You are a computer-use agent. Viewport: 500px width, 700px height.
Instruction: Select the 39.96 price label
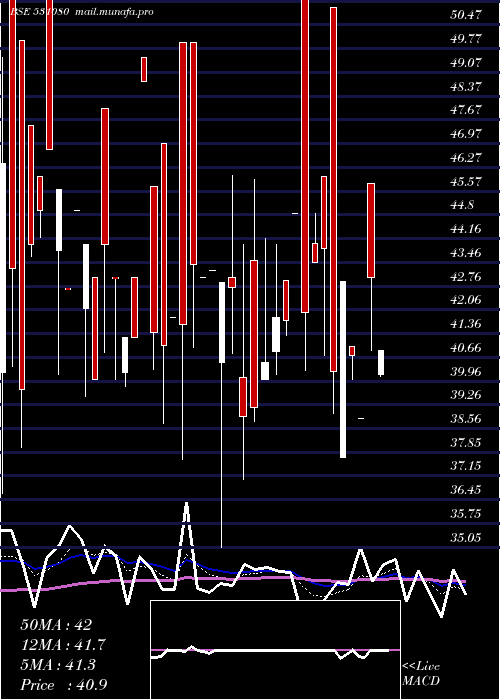tap(466, 372)
